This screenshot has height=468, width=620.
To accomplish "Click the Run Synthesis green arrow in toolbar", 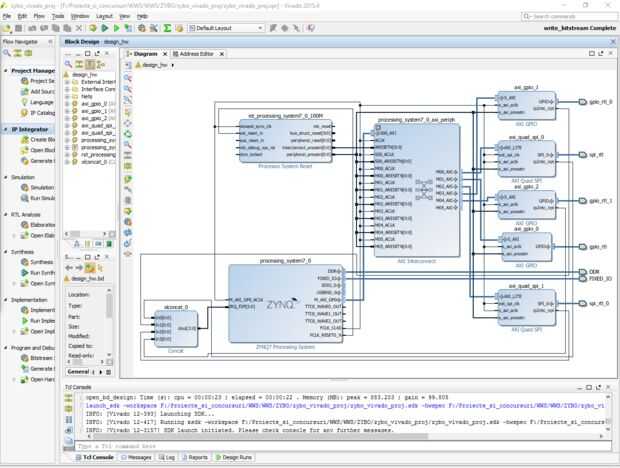I will 104,29.
